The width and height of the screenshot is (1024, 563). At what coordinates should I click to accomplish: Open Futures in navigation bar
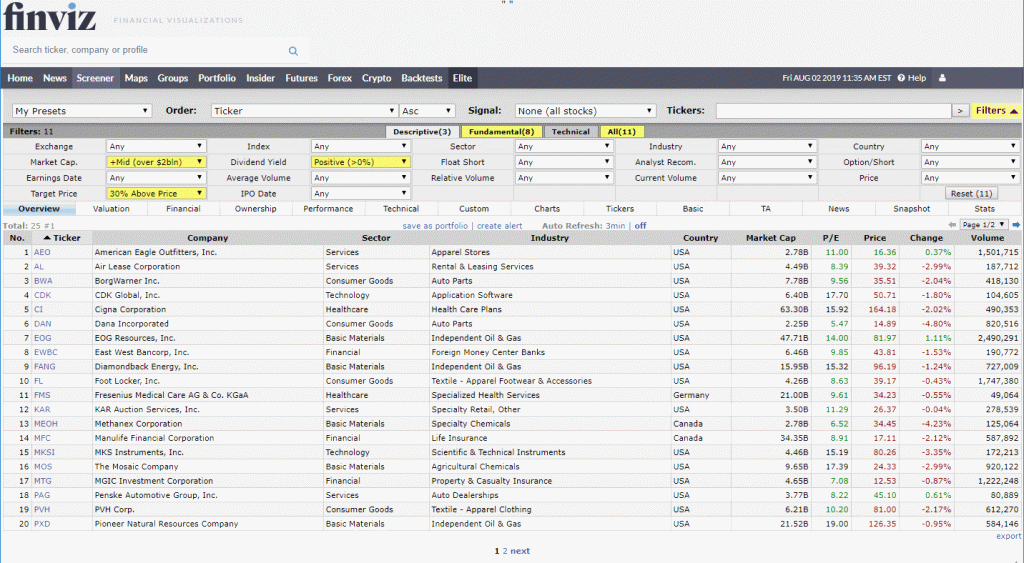pyautogui.click(x=301, y=78)
